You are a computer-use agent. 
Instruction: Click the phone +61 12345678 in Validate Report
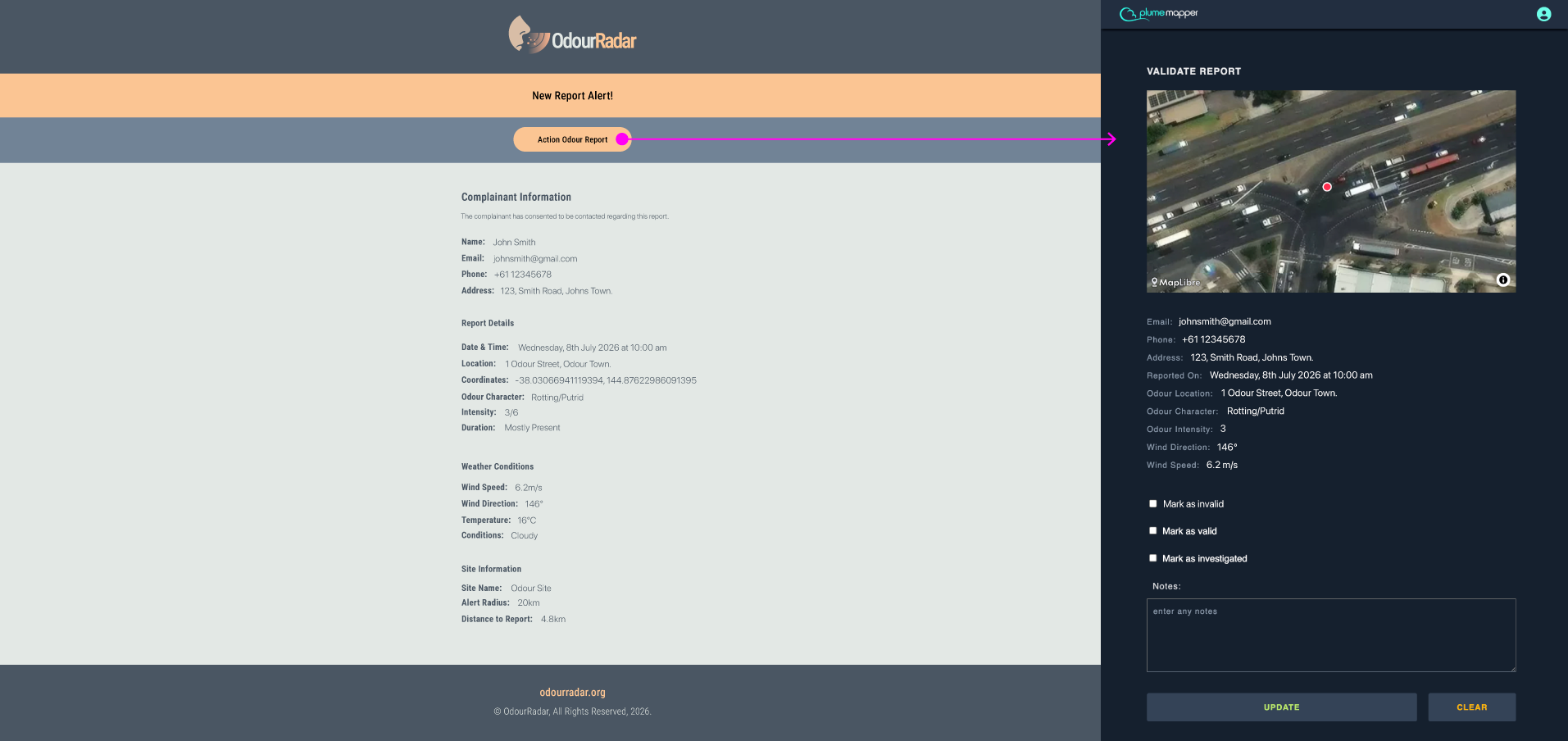pos(1213,339)
